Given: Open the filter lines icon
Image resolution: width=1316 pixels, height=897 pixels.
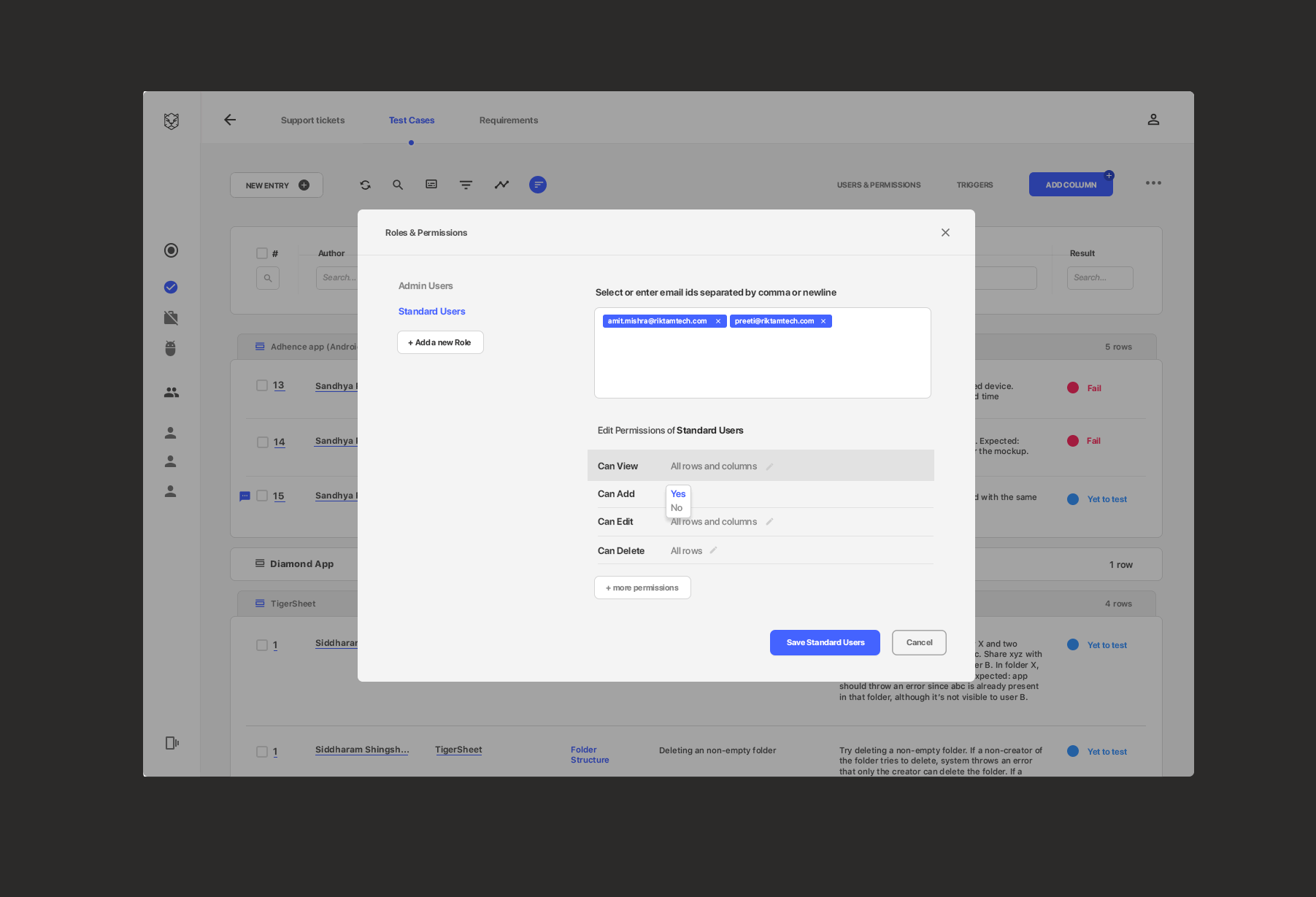Looking at the screenshot, I should (466, 185).
